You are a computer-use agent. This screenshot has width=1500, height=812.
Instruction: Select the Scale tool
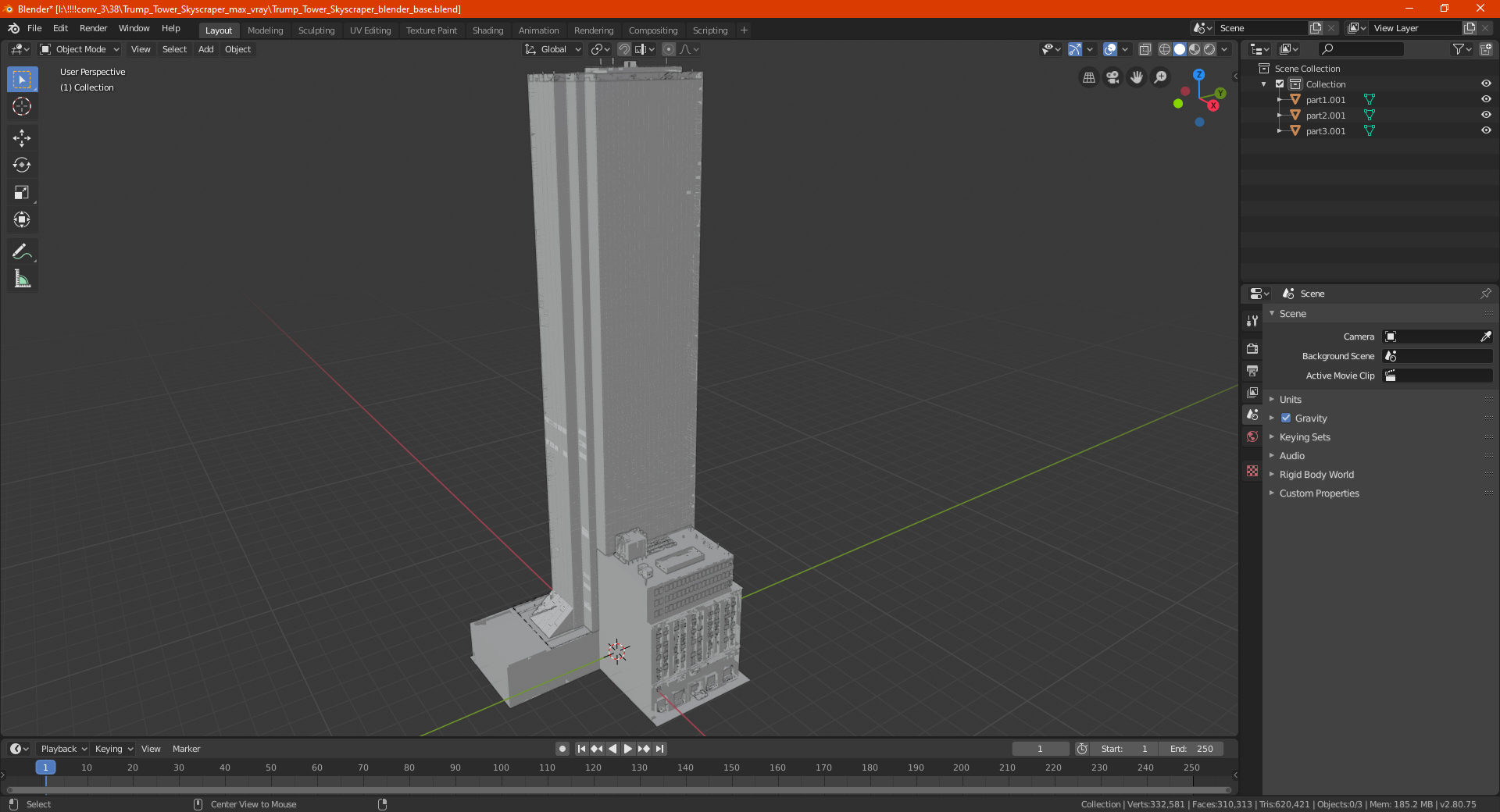pyautogui.click(x=22, y=193)
